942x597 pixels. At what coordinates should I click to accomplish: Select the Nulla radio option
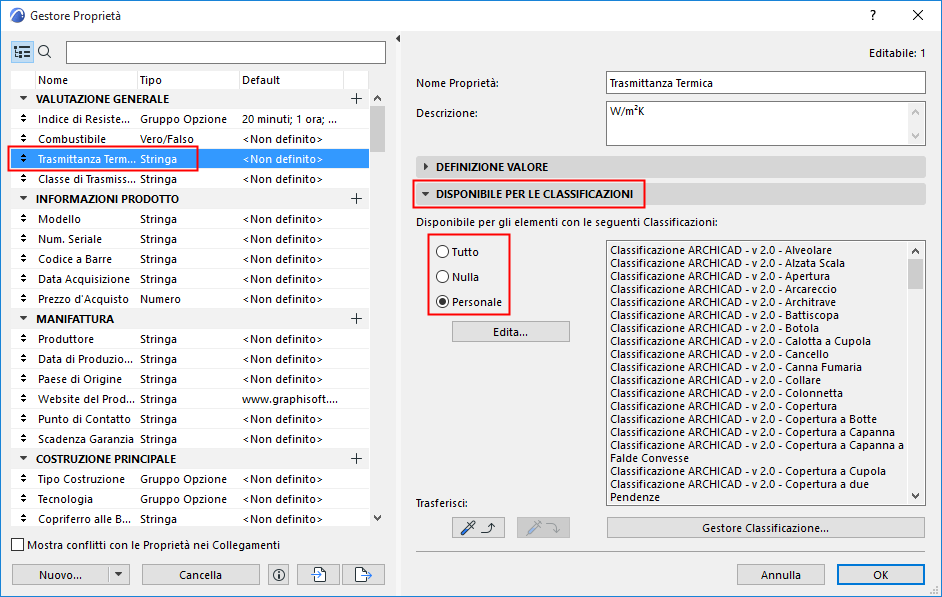(443, 276)
